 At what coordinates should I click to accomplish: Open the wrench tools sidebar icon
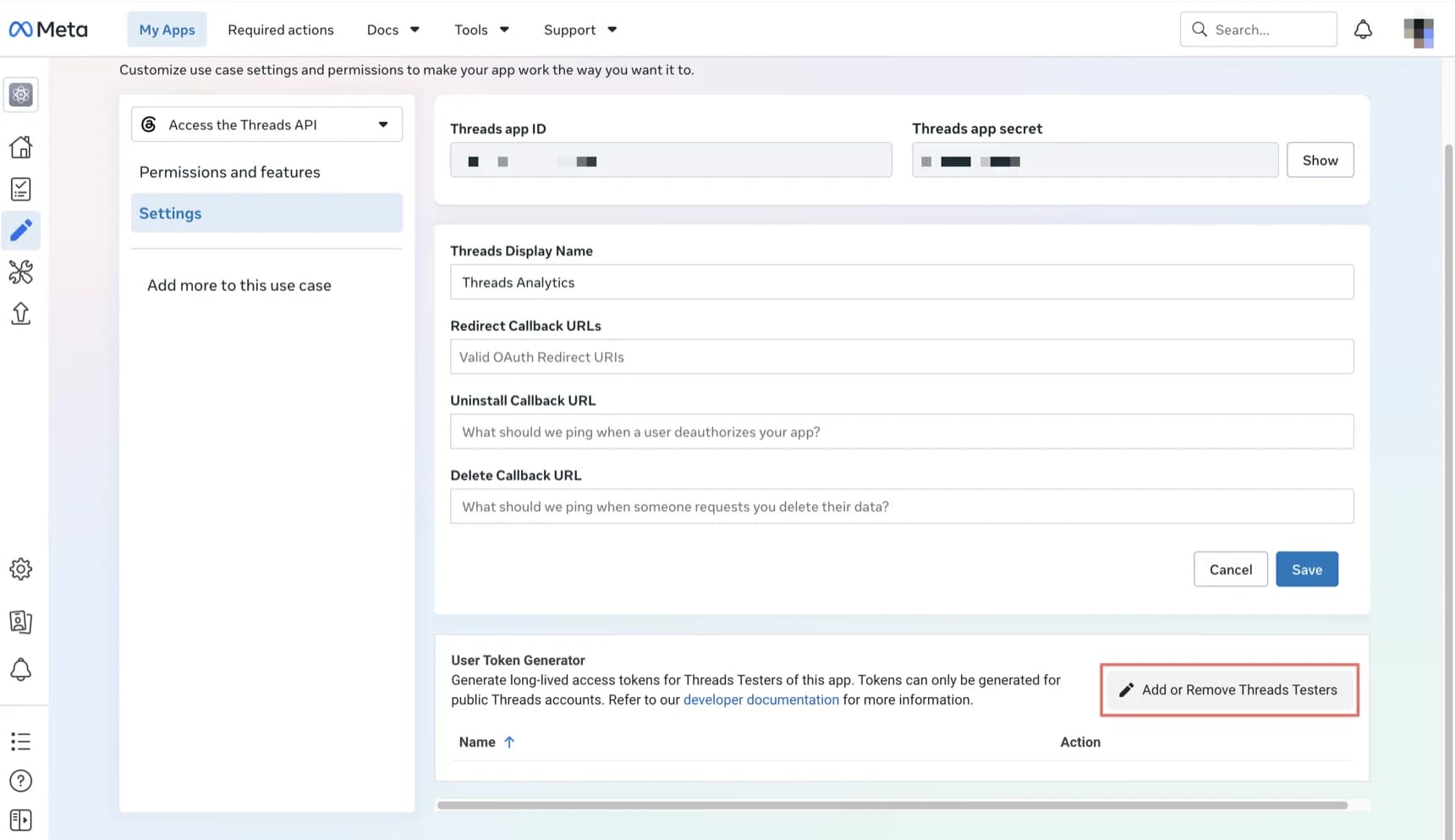click(21, 272)
